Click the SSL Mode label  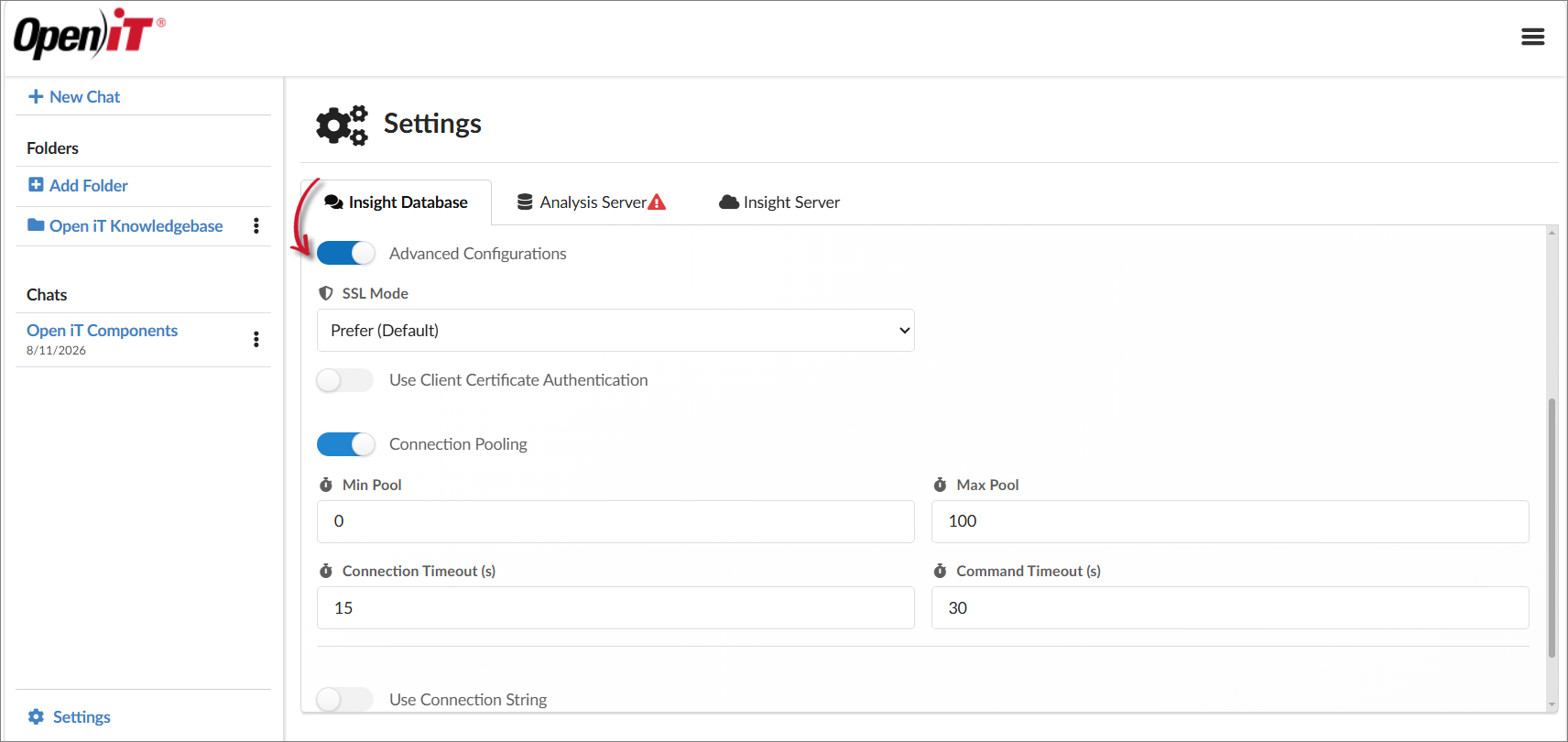(x=376, y=293)
